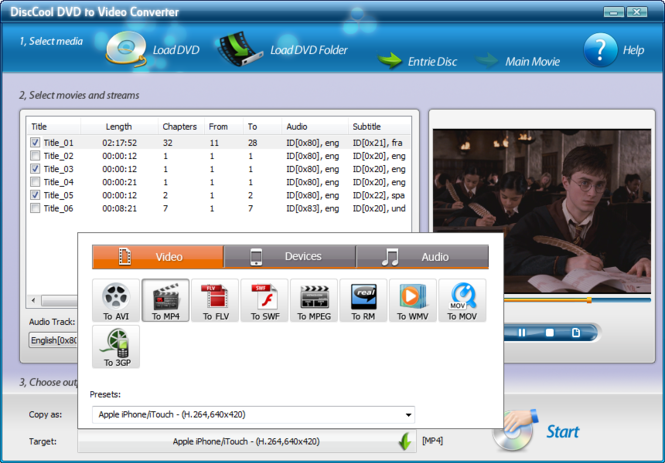Open Help via the question mark icon

tap(601, 50)
